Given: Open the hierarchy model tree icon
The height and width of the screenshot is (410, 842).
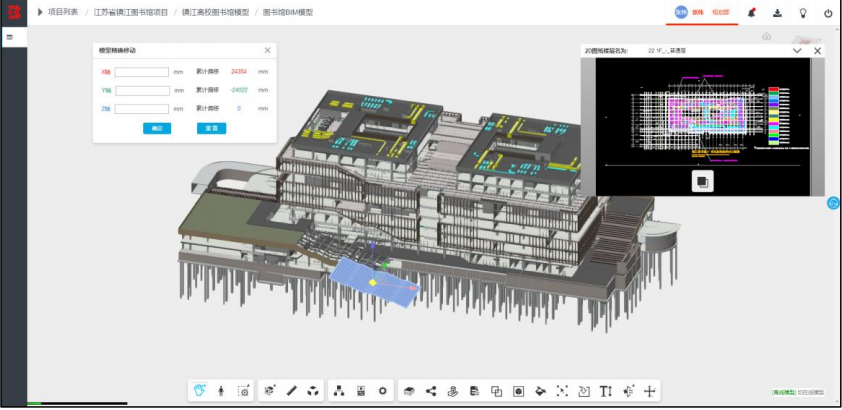Looking at the screenshot, I should 339,391.
